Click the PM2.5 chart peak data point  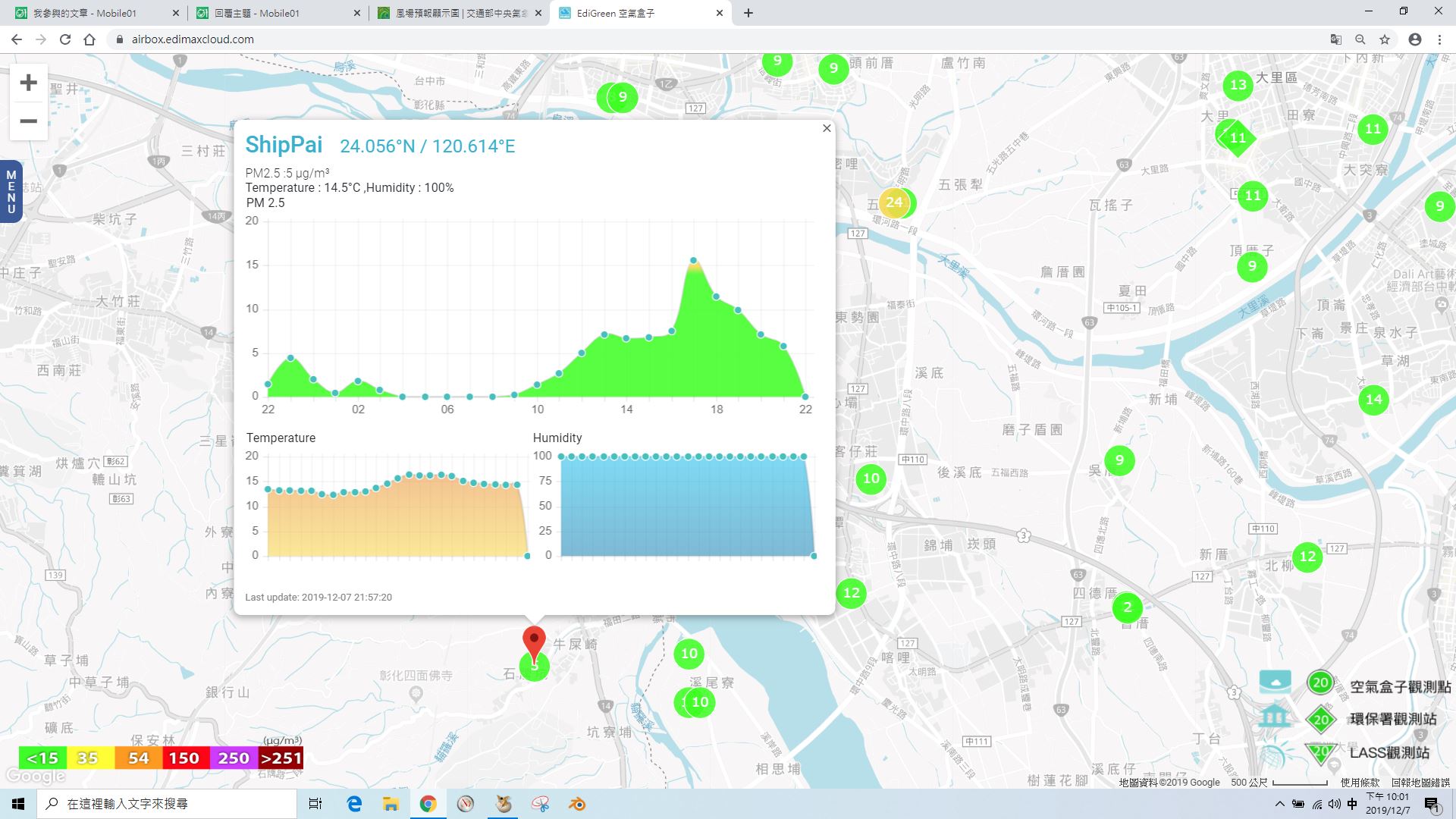coord(693,260)
